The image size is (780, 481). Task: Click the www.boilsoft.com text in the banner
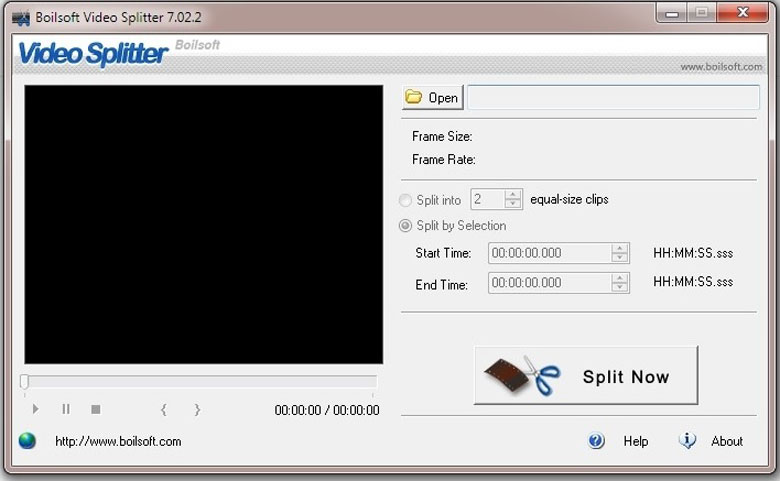click(721, 67)
